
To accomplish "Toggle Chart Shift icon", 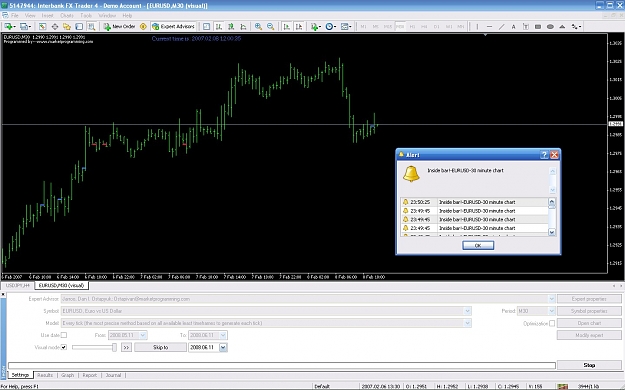I will click(299, 27).
